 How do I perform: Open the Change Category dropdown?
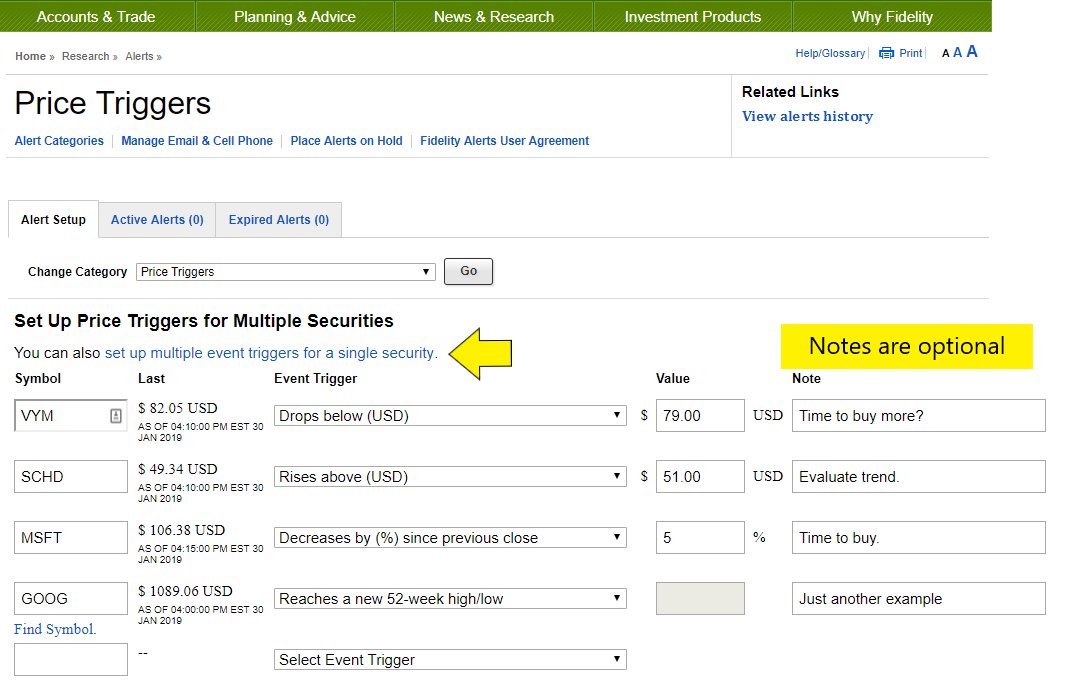coord(285,272)
